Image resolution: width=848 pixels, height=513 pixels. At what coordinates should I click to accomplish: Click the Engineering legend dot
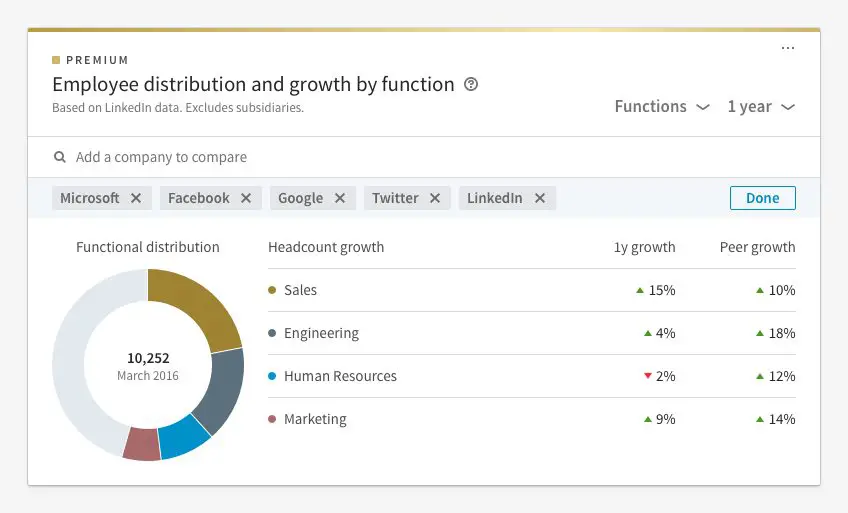point(272,333)
